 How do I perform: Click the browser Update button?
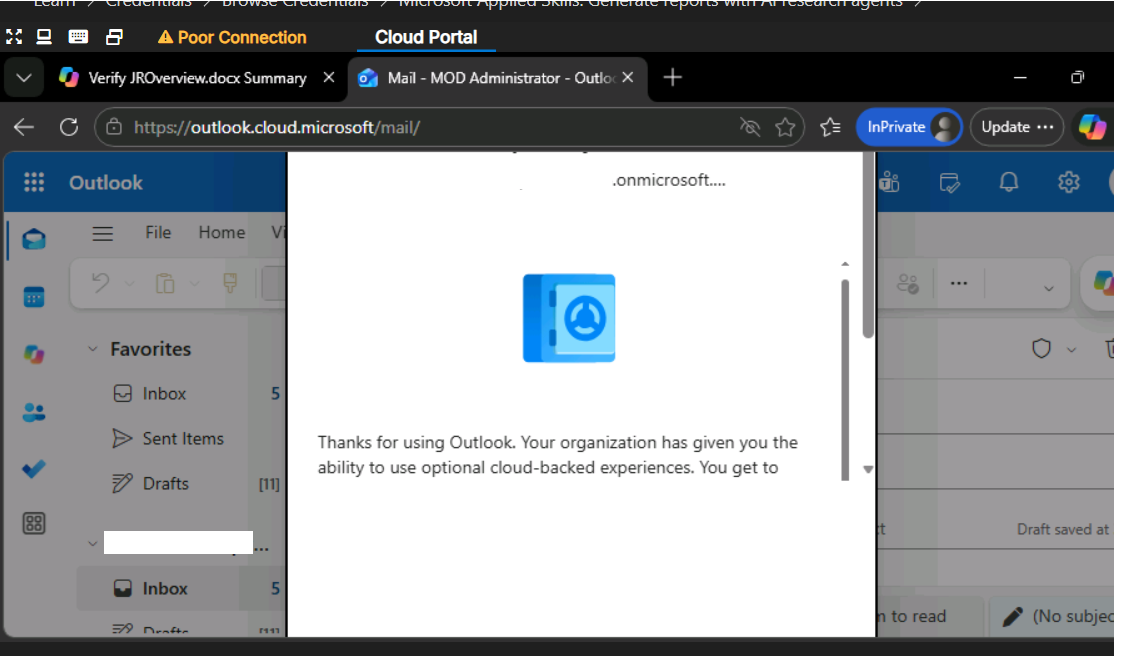click(1017, 127)
